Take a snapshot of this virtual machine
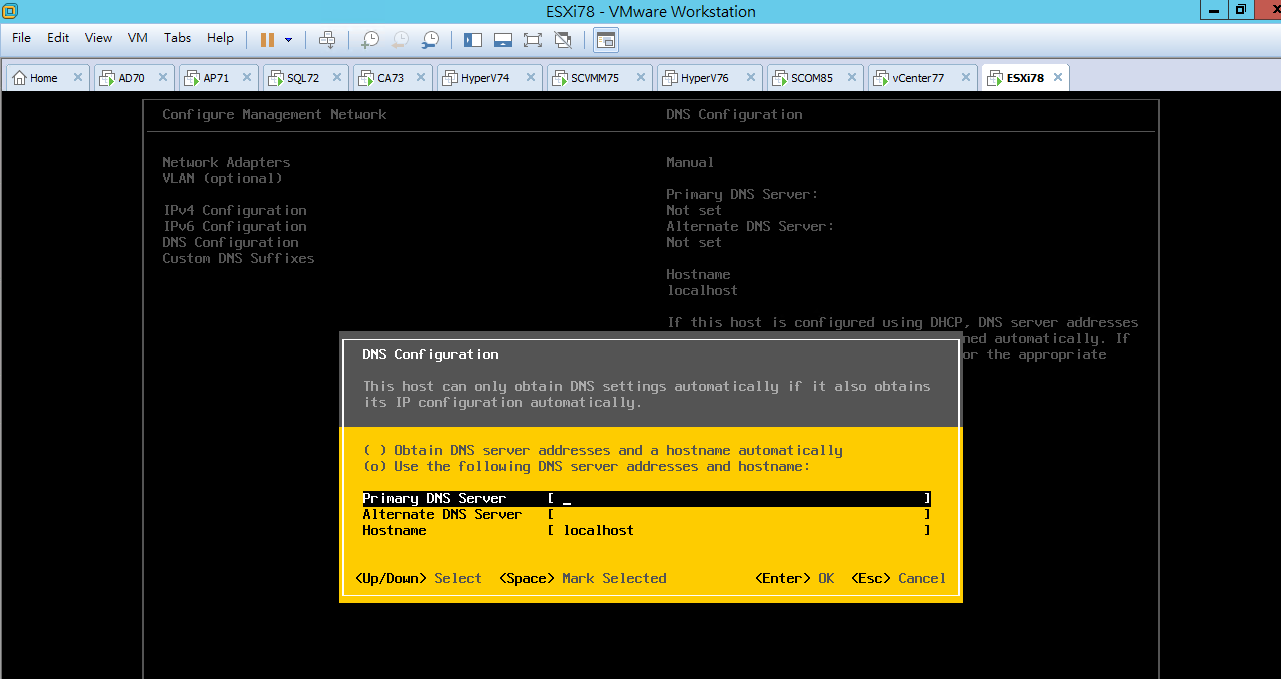 pos(370,39)
